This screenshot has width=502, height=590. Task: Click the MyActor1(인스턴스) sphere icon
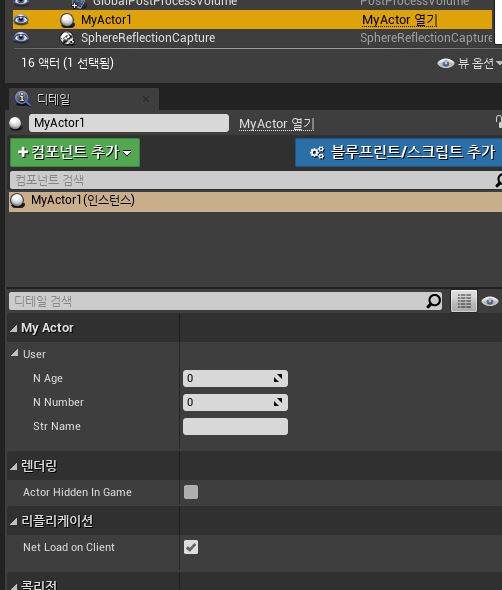click(x=17, y=201)
